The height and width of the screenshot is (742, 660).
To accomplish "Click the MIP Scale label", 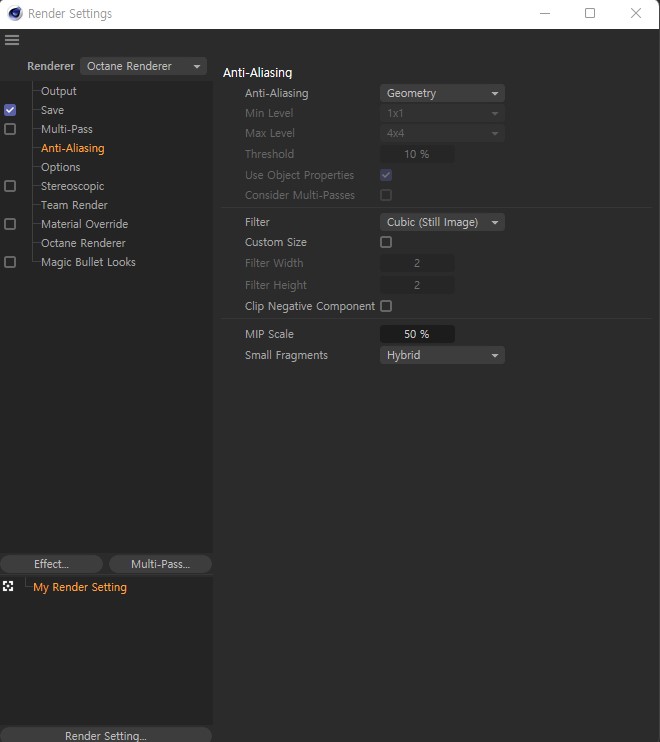I will coord(269,334).
